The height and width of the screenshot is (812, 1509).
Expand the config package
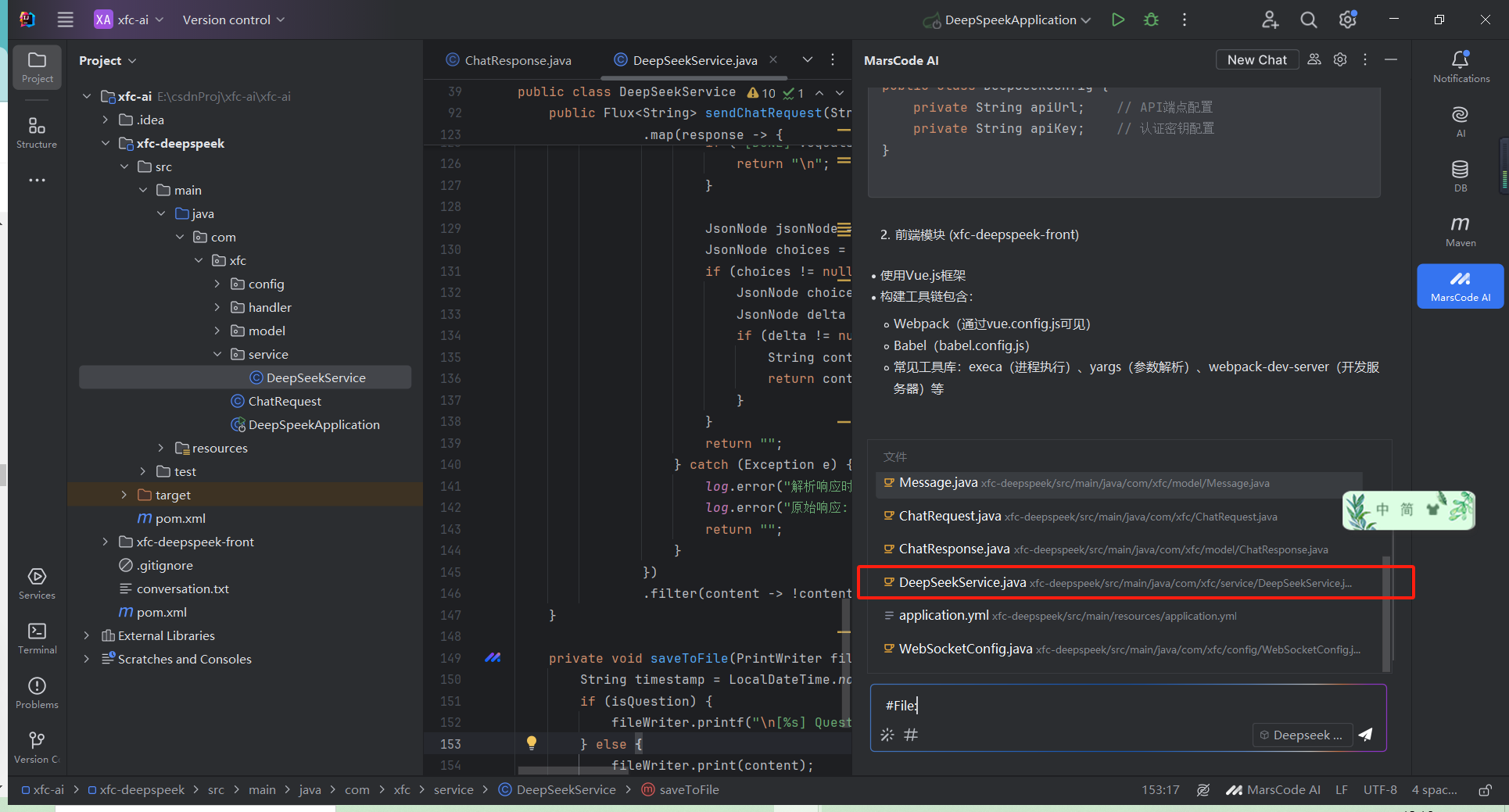tap(217, 284)
